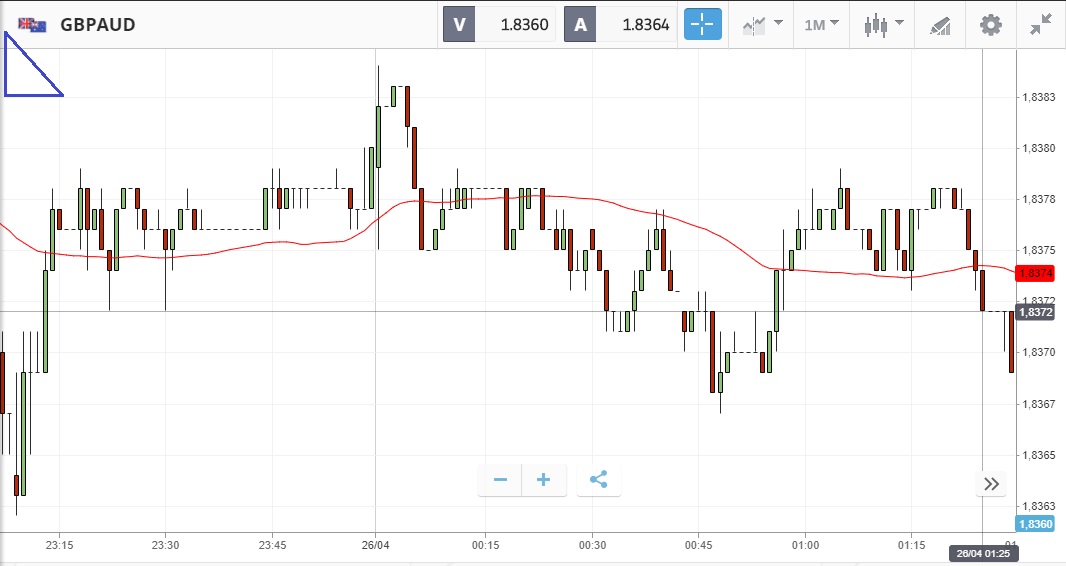This screenshot has width=1066, height=566.
Task: Select the drawing tools pencil icon
Action: click(939, 24)
